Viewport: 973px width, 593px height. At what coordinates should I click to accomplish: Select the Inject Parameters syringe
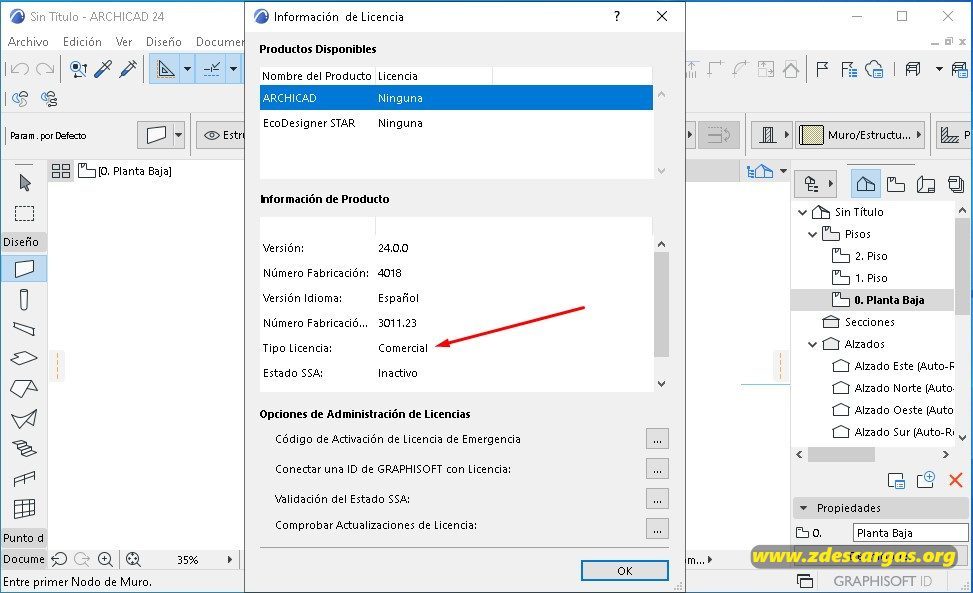point(128,69)
